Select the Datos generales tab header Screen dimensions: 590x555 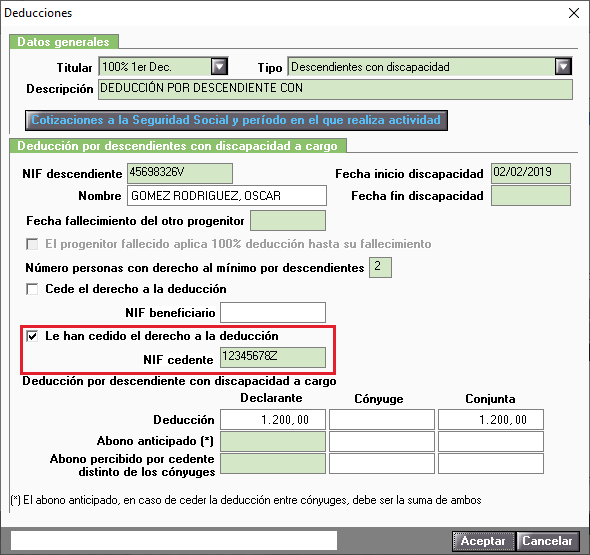pos(64,42)
